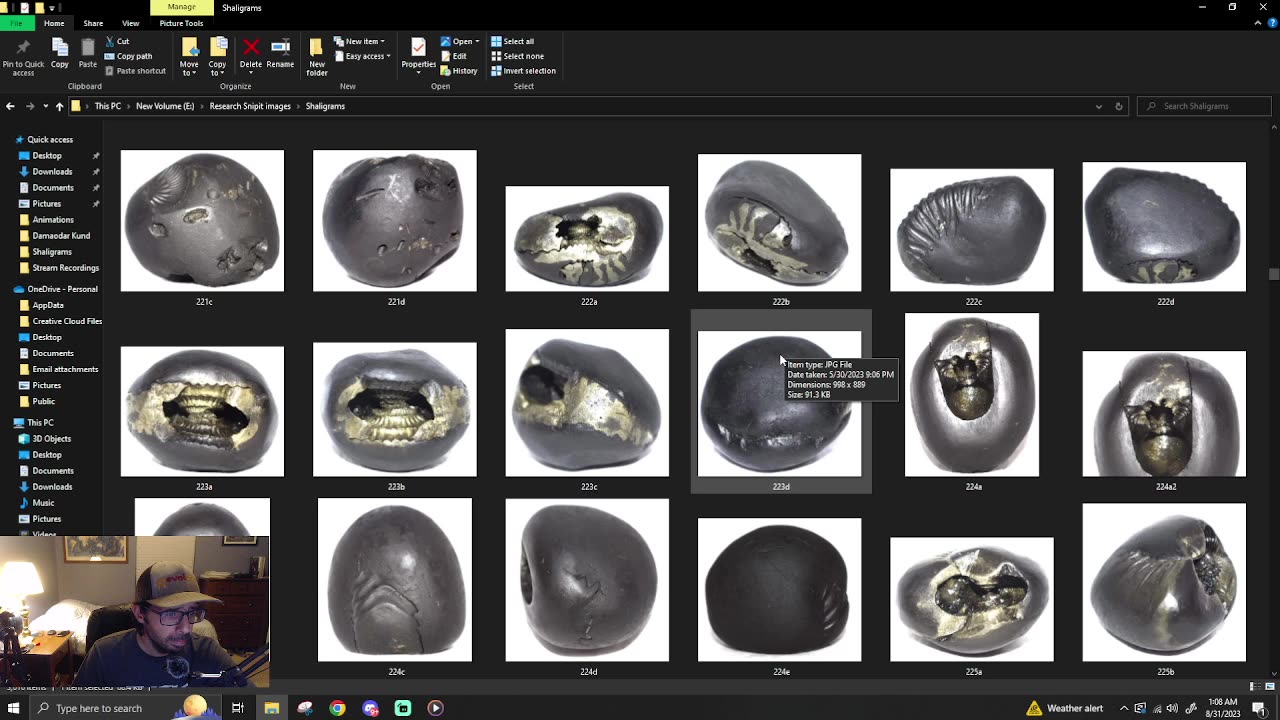Open 3D Objects under This PC
The image size is (1280, 720).
click(51, 439)
